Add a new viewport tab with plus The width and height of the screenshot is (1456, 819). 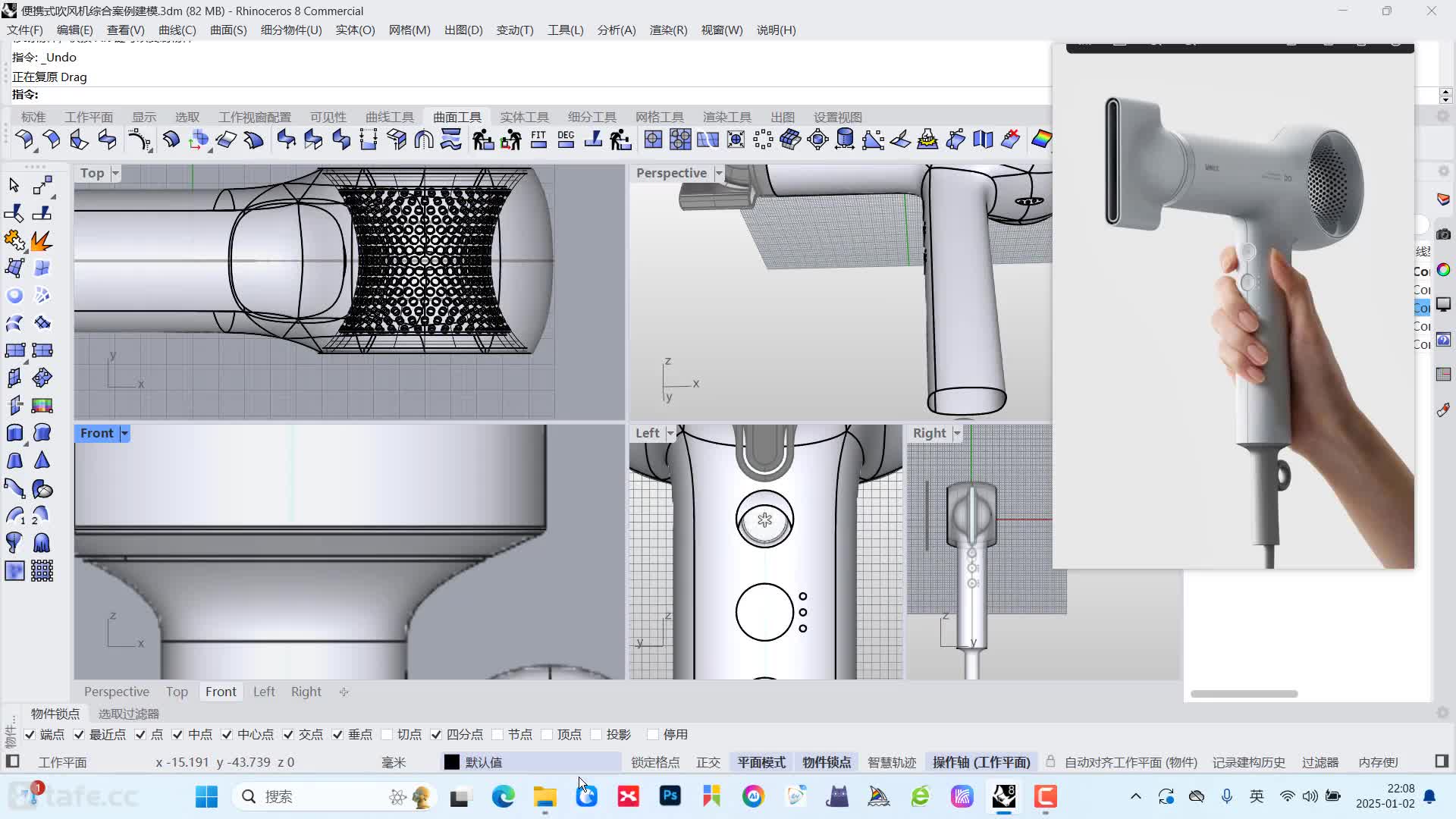(344, 692)
